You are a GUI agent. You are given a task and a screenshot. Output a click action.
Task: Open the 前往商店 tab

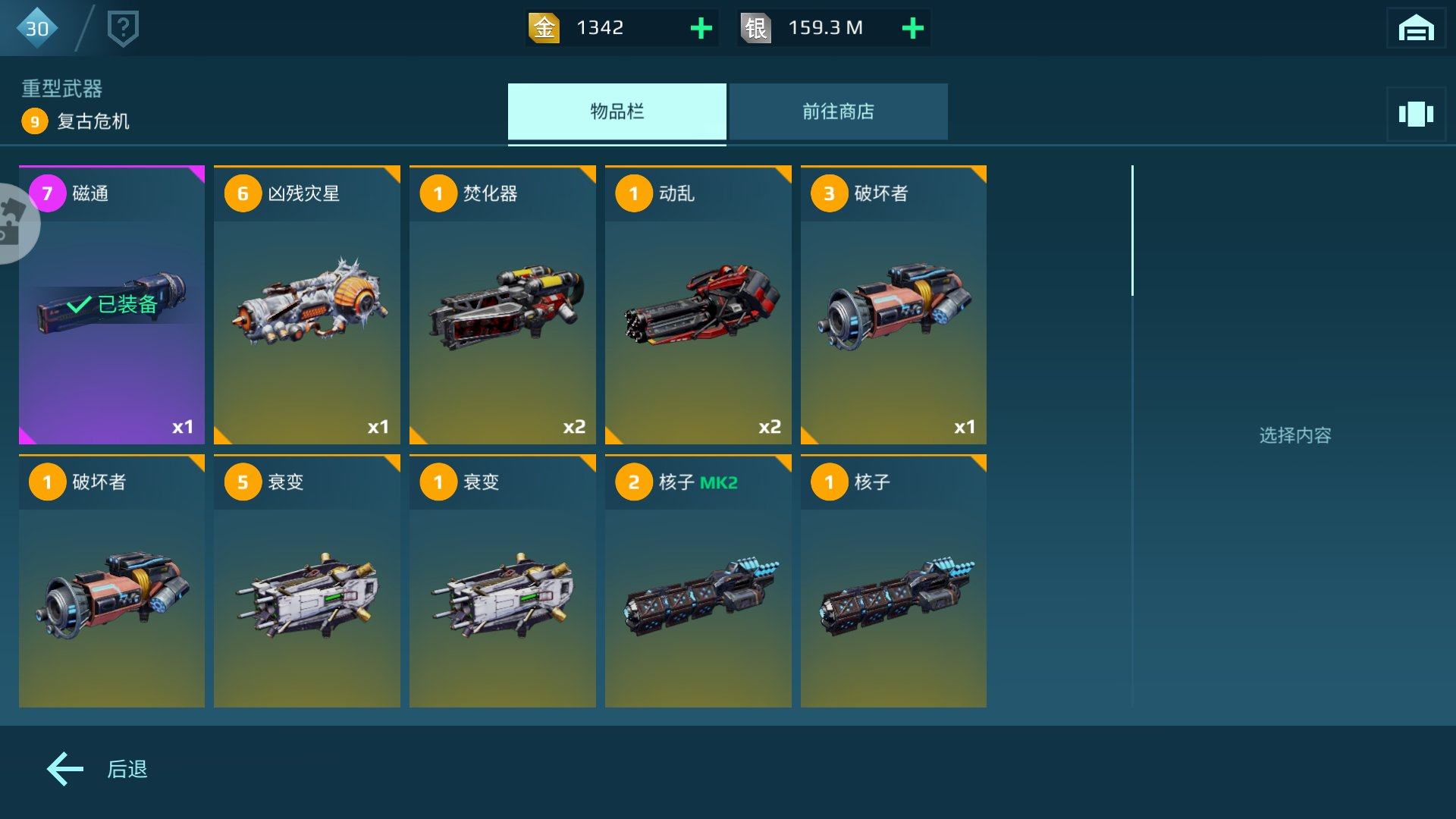[838, 111]
